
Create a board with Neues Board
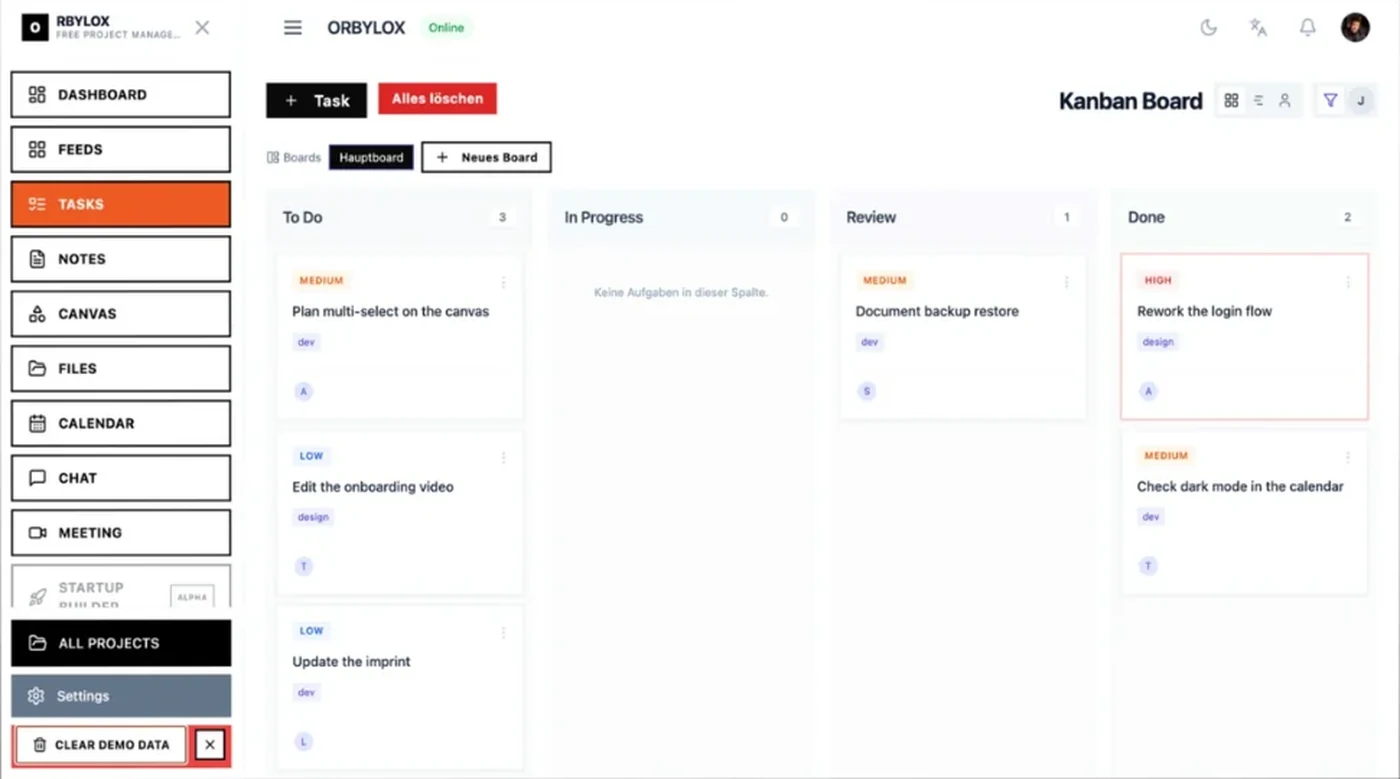click(486, 157)
